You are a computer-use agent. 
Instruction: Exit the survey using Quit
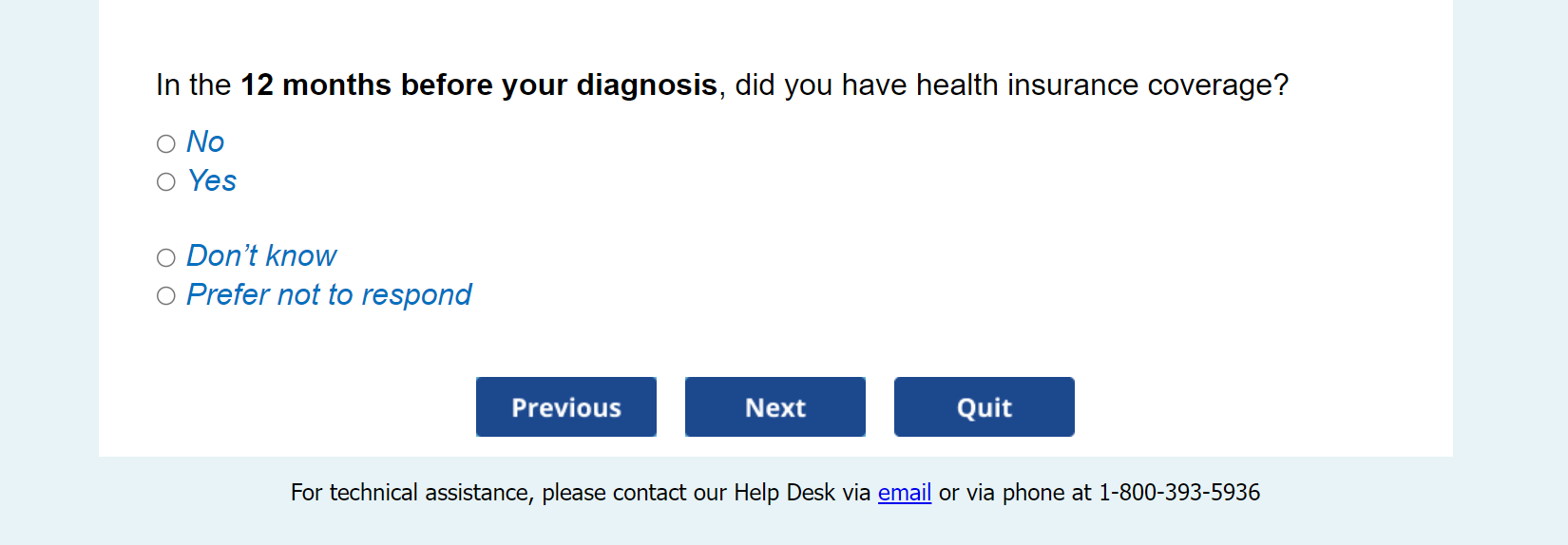[x=984, y=407]
